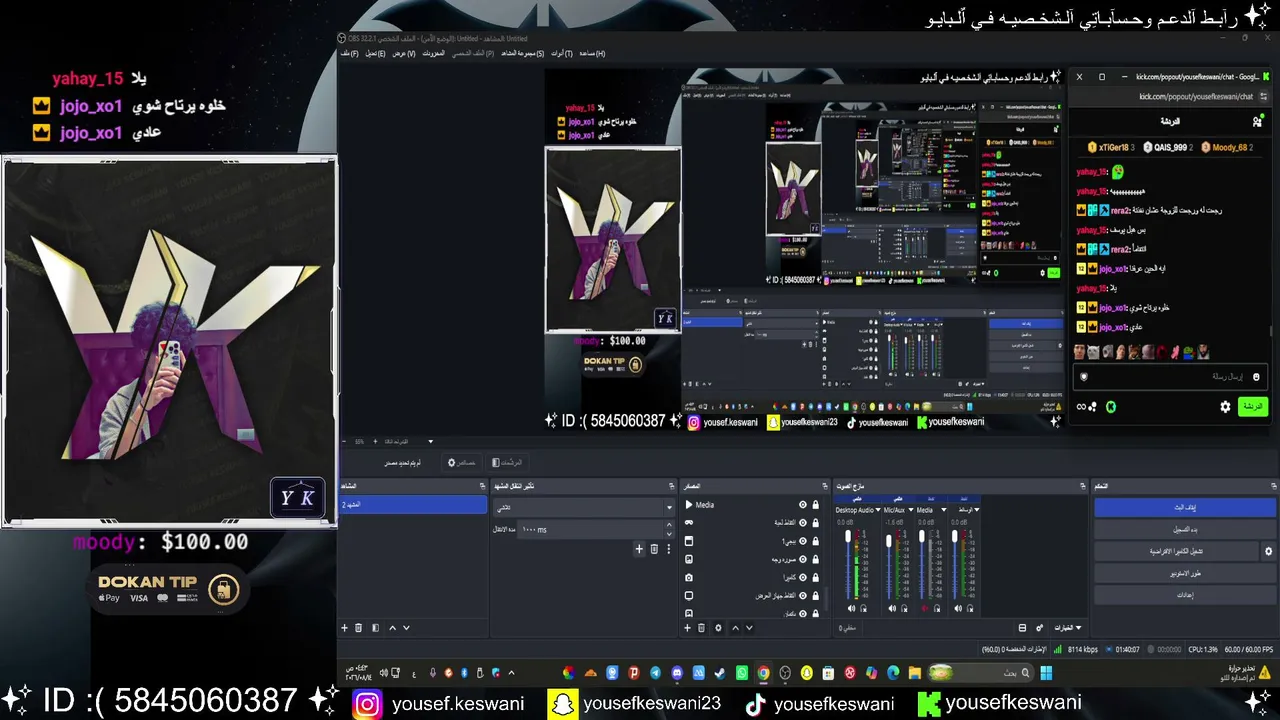Viewport: 1280px width, 720px height.
Task: Click stop streaming button إيقاف البث
Action: [x=1185, y=508]
